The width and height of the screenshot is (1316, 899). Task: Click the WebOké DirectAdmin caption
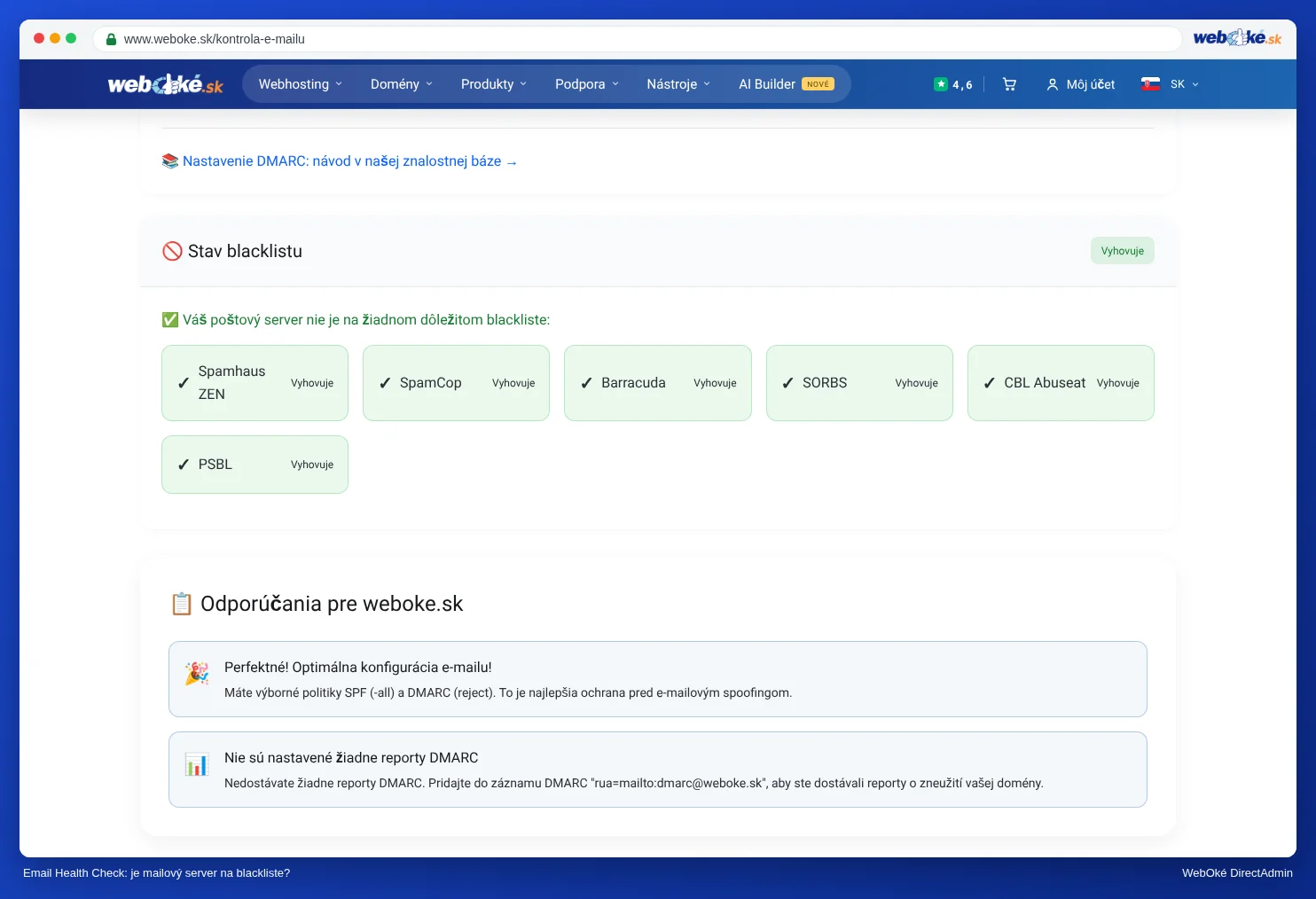(x=1237, y=873)
